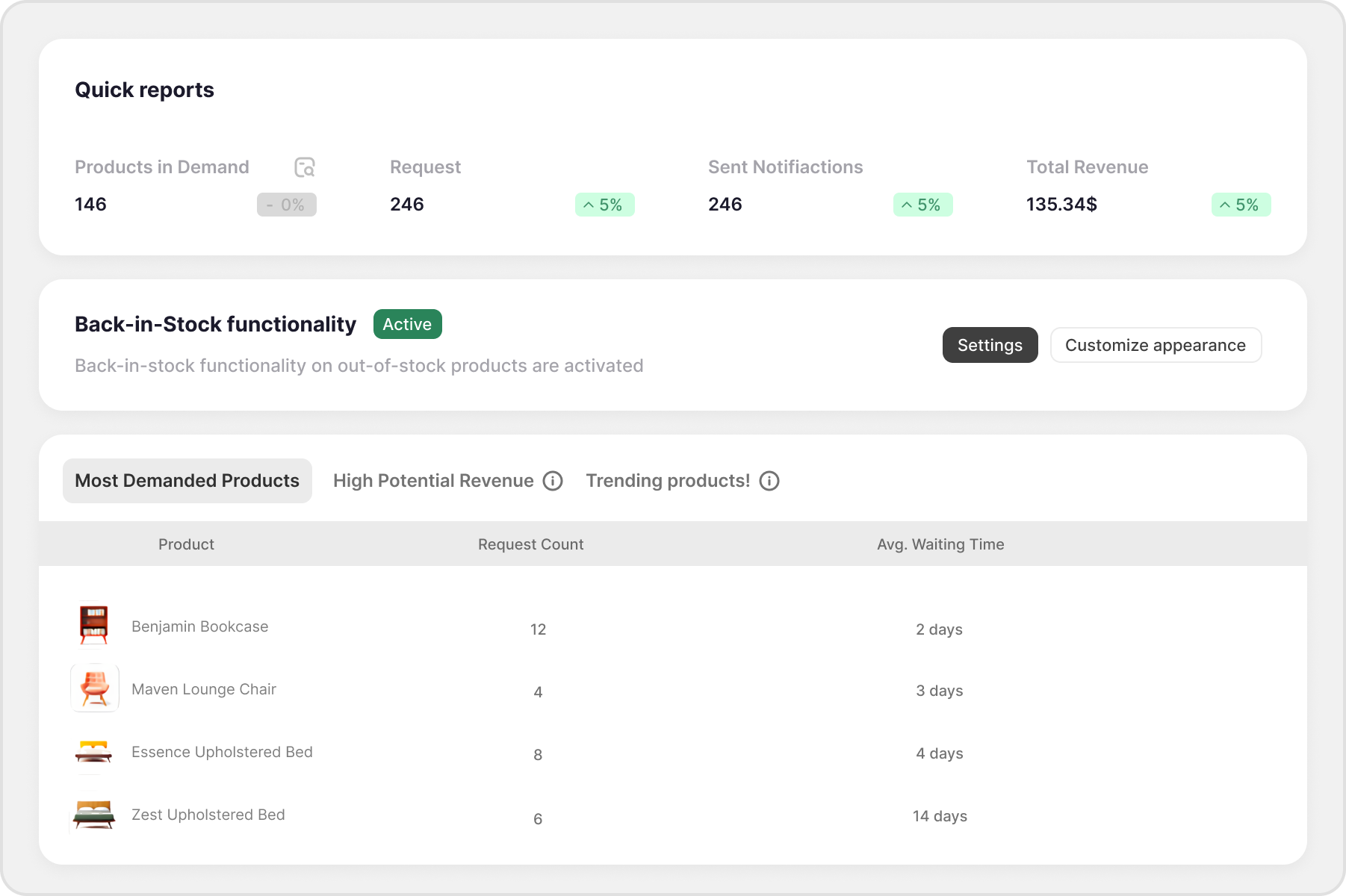Click info icon beside Trending products
The height and width of the screenshot is (896, 1346).
click(769, 481)
